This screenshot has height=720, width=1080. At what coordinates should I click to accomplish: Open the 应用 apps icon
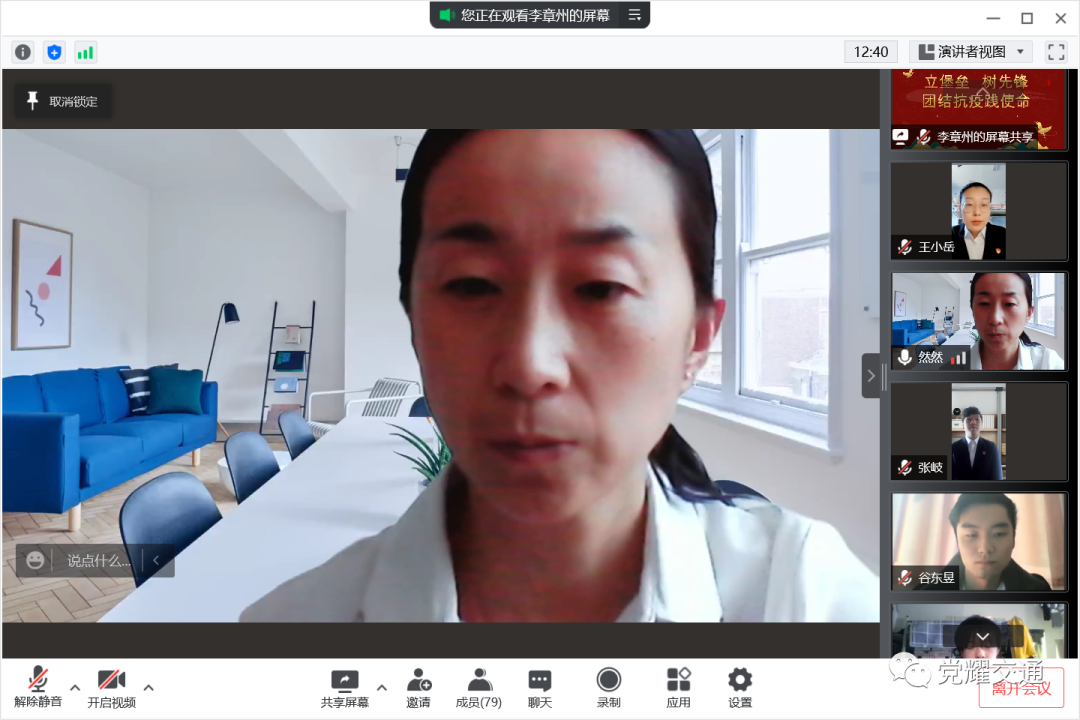679,688
